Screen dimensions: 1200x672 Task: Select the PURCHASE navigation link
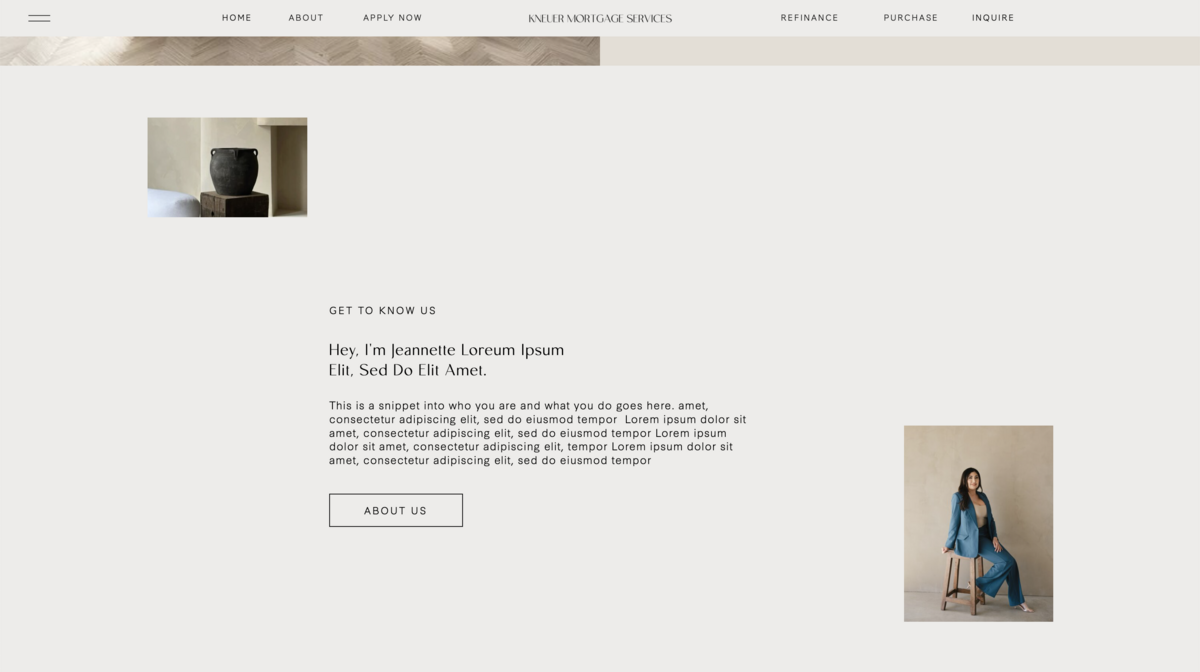(911, 18)
